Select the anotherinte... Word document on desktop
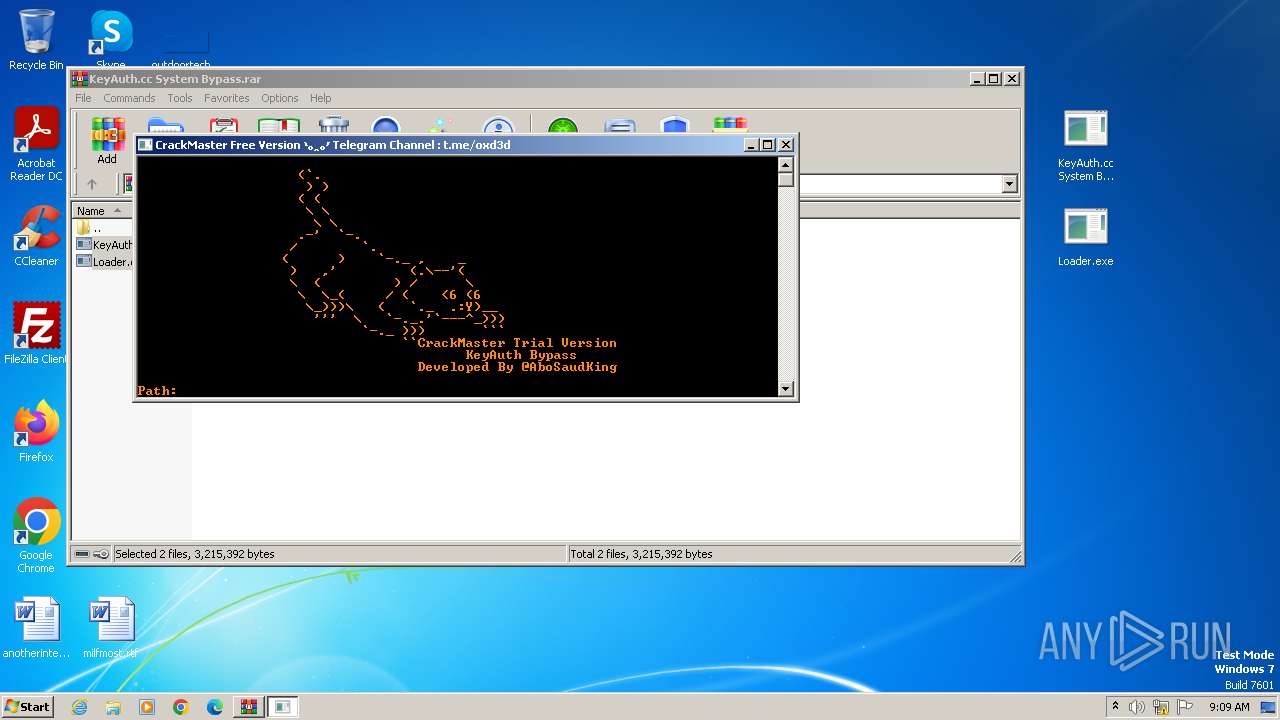The height and width of the screenshot is (720, 1280). (x=36, y=628)
